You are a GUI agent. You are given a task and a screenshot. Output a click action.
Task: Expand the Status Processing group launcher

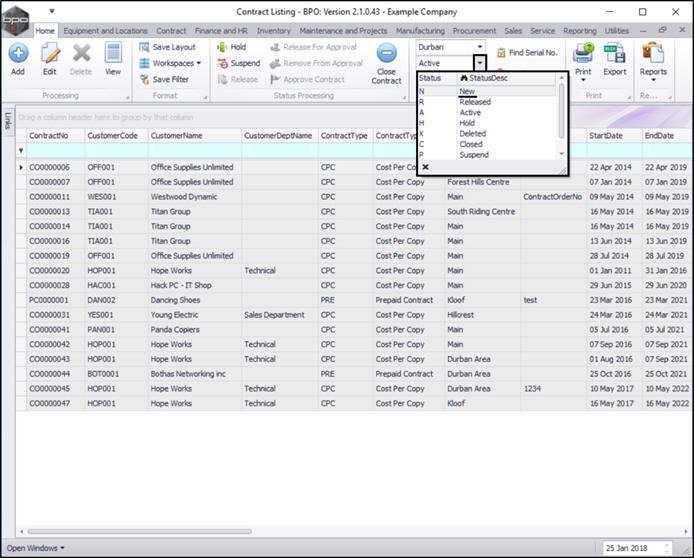pyautogui.click(x=404, y=97)
